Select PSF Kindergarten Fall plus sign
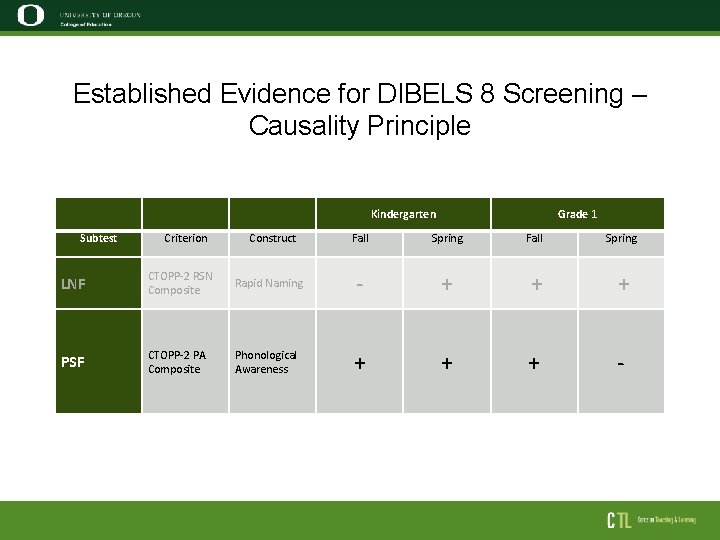This screenshot has height=540, width=720. [360, 363]
